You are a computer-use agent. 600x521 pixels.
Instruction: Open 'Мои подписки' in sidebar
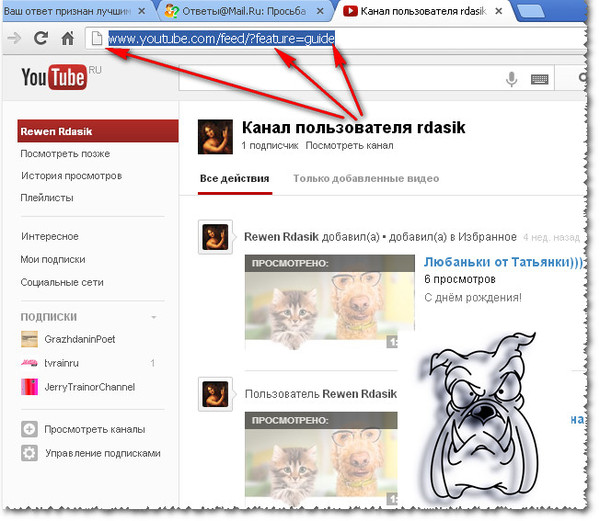(53, 259)
